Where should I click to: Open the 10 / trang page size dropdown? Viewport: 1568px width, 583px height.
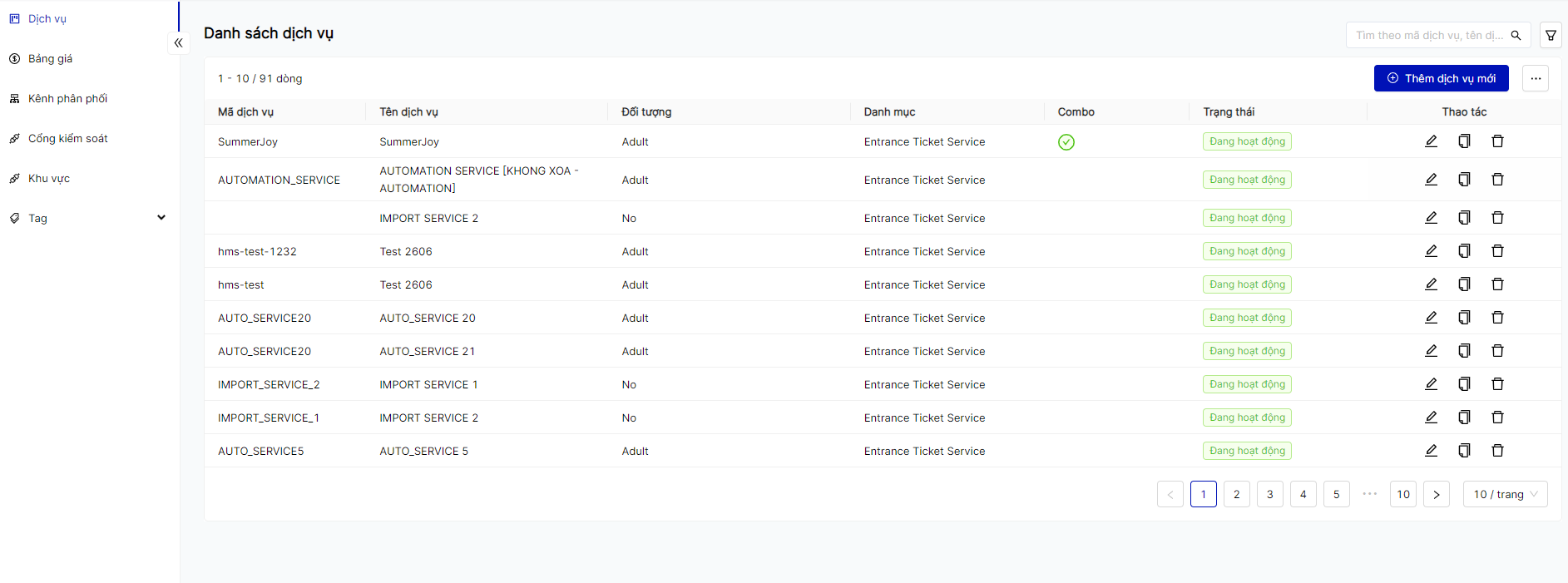(1505, 494)
